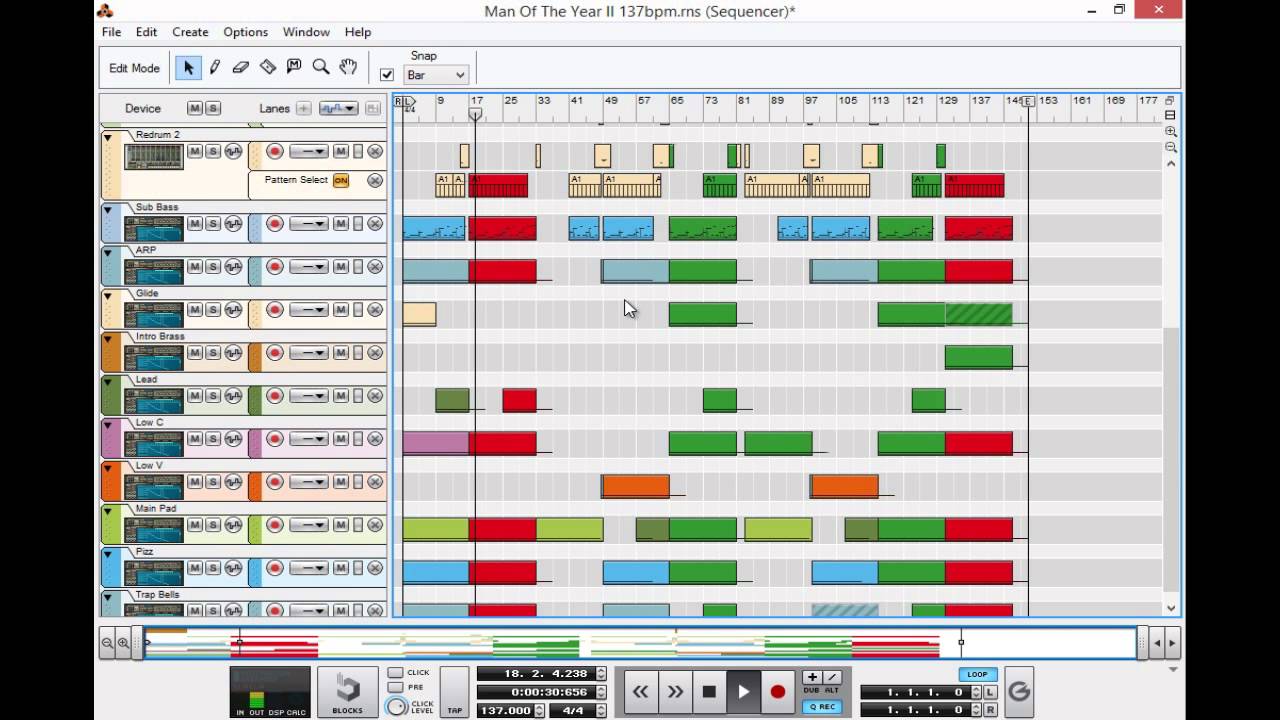This screenshot has height=720, width=1280.
Task: Open the Lanes automation dropdown
Action: coord(340,108)
